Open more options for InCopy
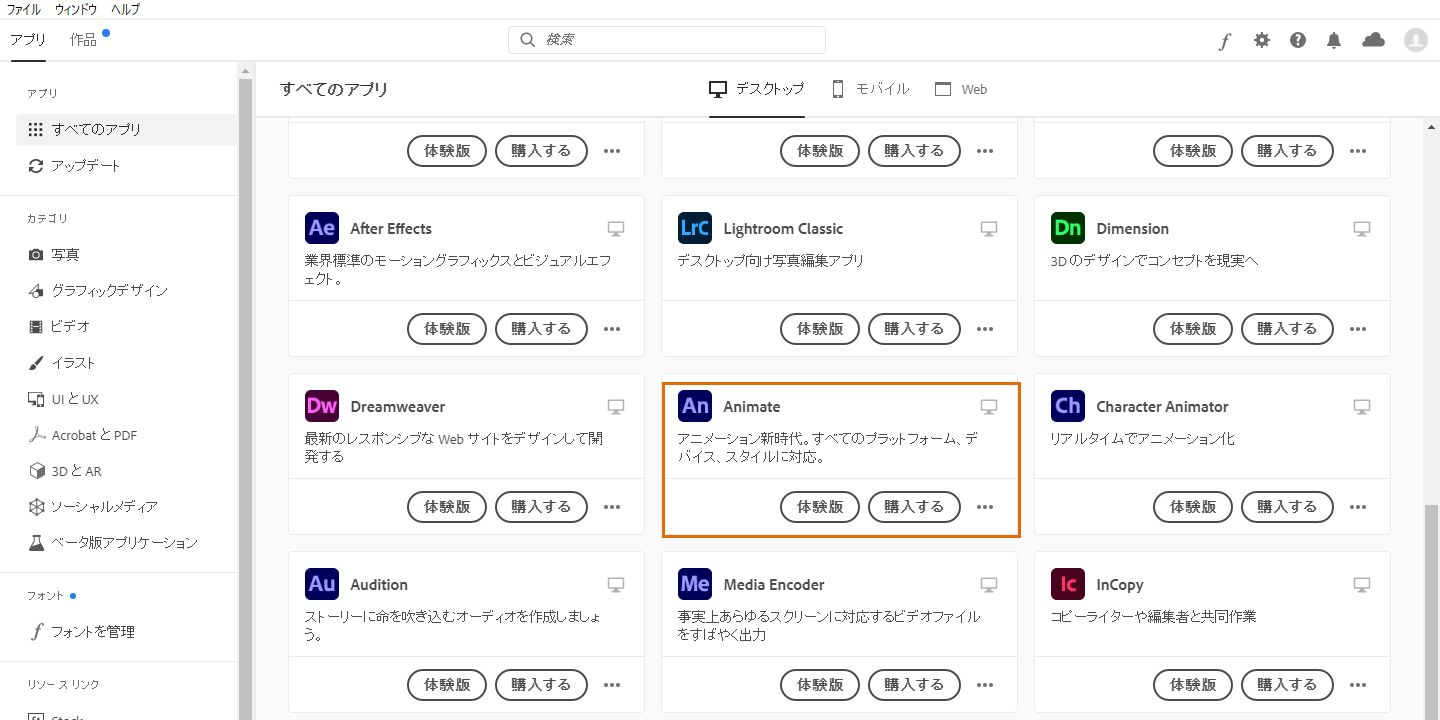This screenshot has height=720, width=1440. (1358, 685)
